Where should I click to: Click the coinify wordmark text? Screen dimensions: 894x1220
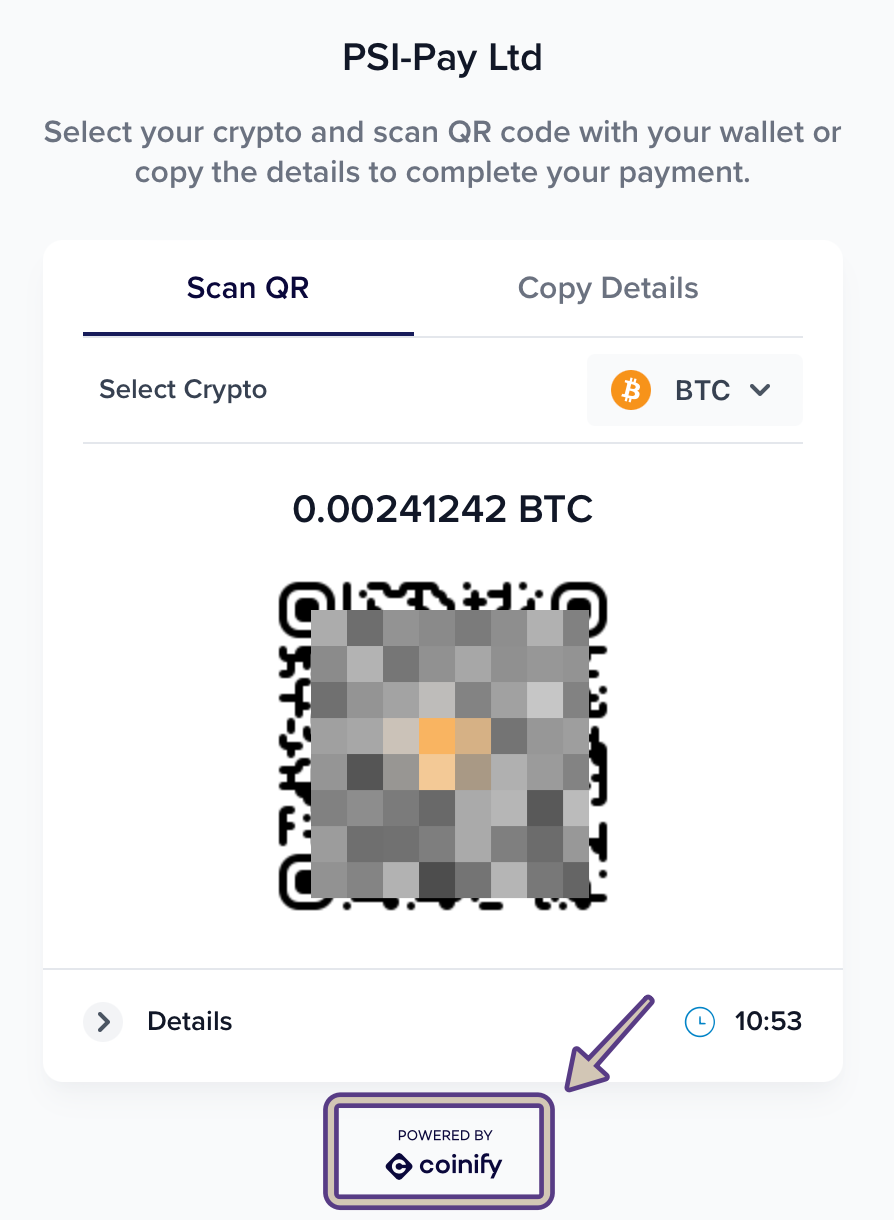click(461, 1166)
